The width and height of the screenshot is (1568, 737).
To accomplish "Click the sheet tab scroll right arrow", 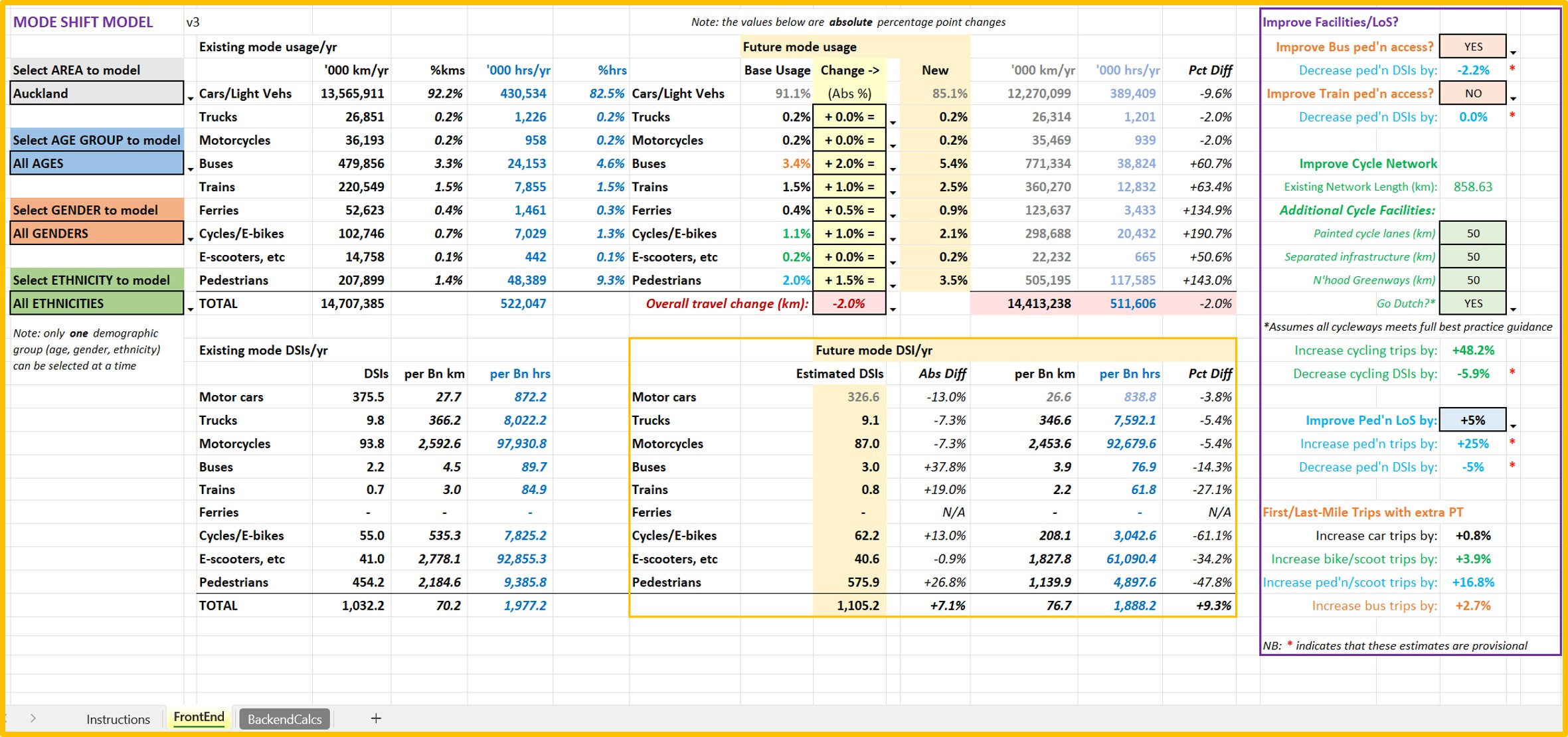I will point(33,718).
